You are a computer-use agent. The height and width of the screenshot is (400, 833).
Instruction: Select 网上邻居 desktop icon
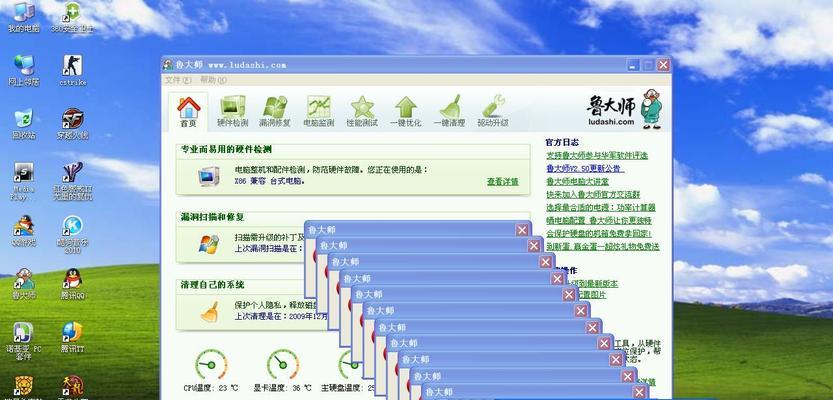click(x=23, y=70)
